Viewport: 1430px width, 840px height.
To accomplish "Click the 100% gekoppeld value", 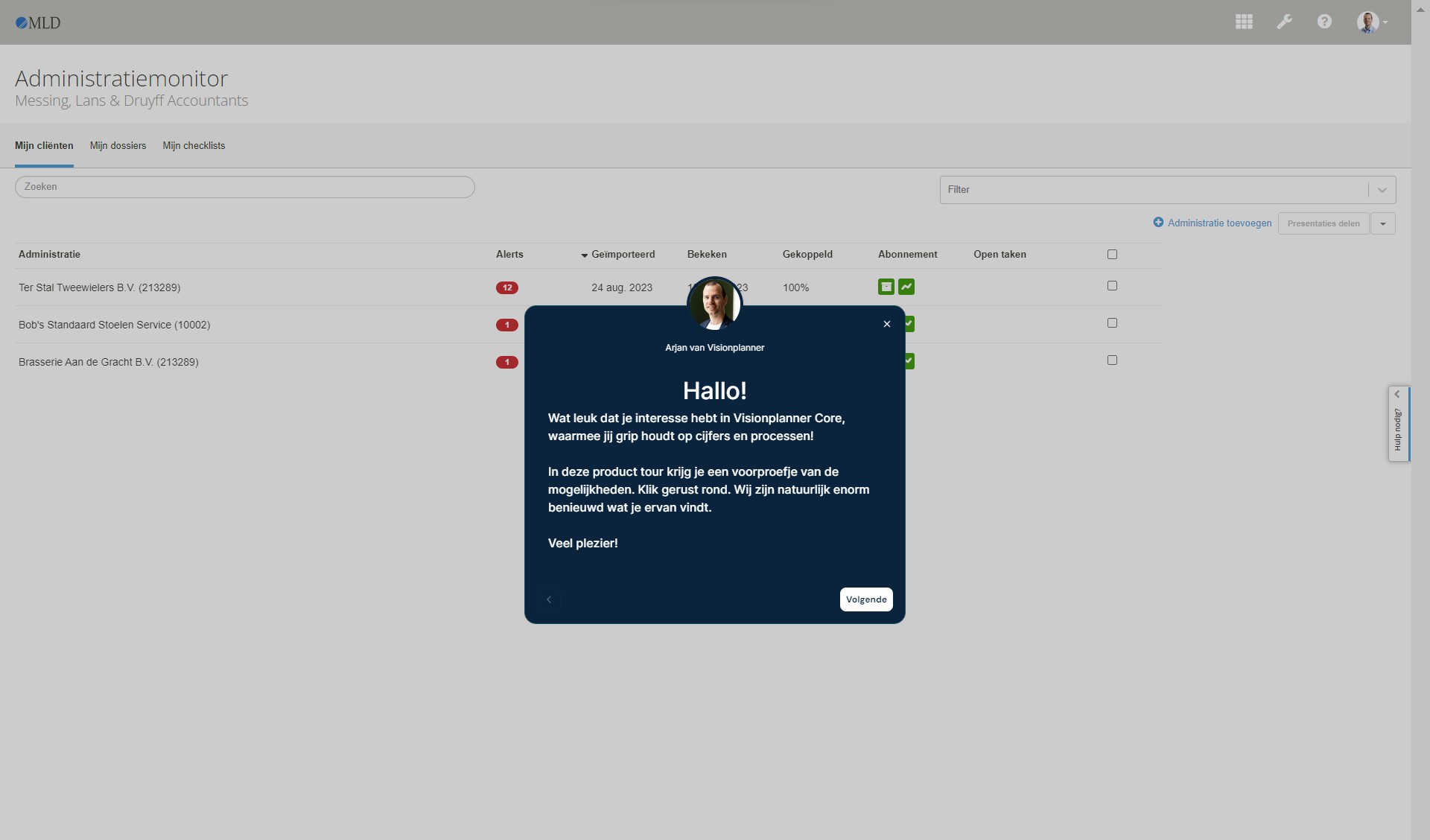I will pyautogui.click(x=795, y=287).
